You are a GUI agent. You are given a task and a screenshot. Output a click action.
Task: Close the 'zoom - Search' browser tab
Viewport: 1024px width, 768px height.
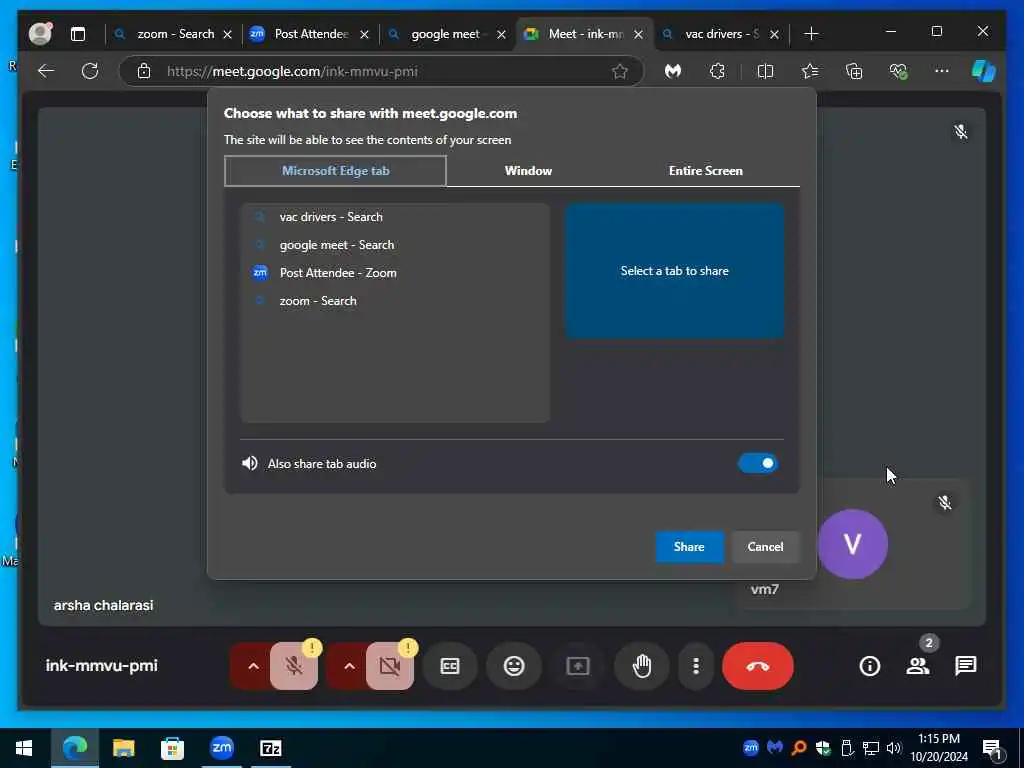[x=227, y=35]
